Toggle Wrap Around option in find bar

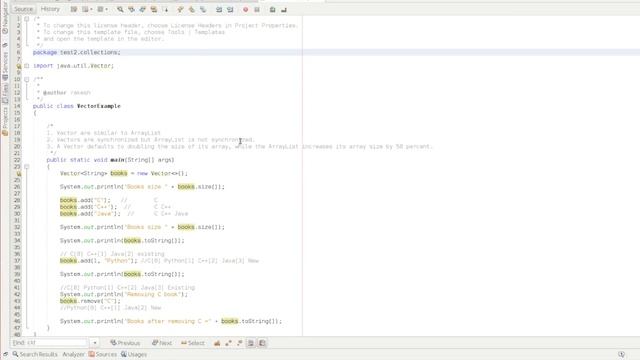coord(262,343)
